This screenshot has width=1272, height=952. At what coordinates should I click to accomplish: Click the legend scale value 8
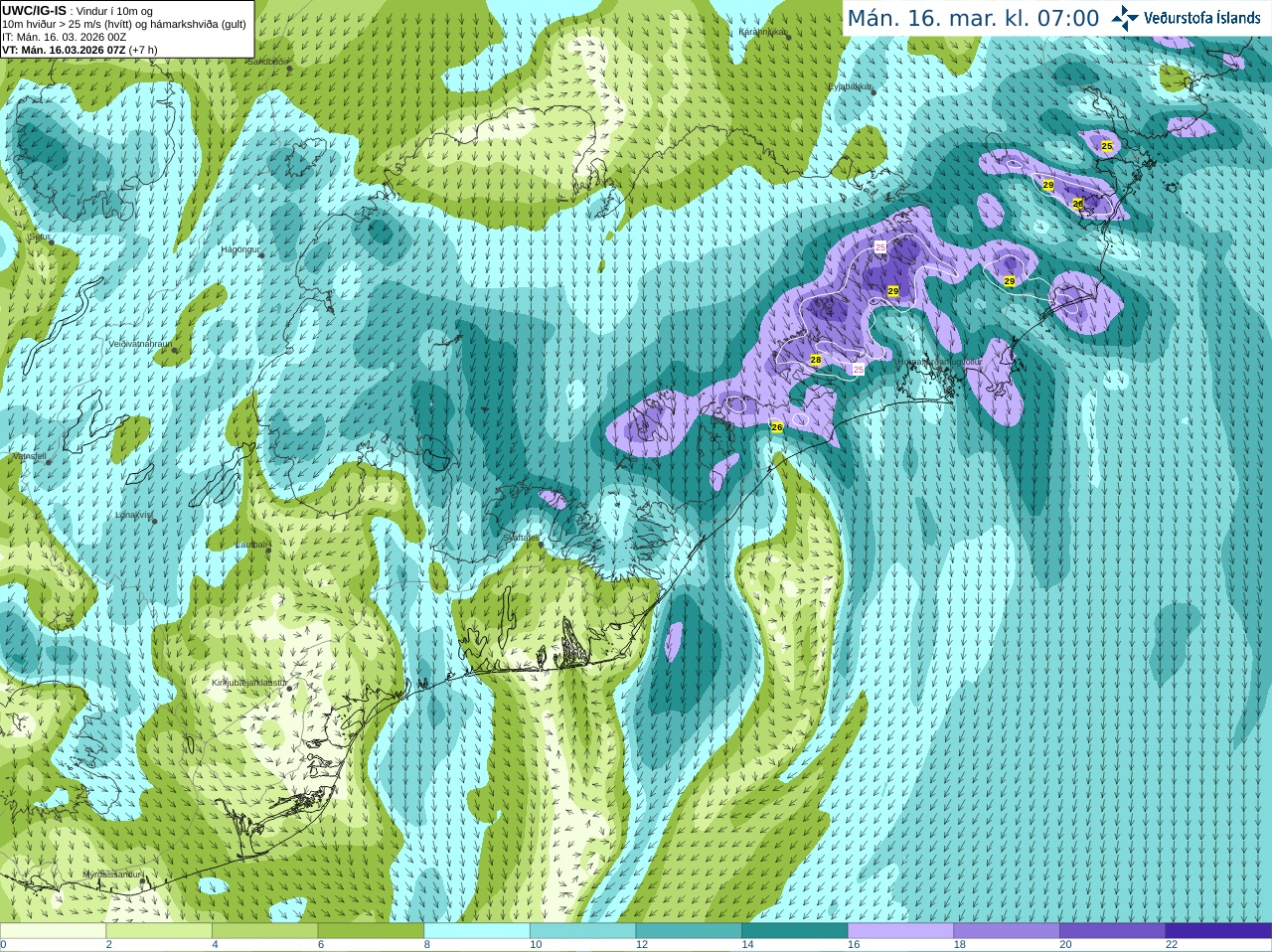[427, 945]
